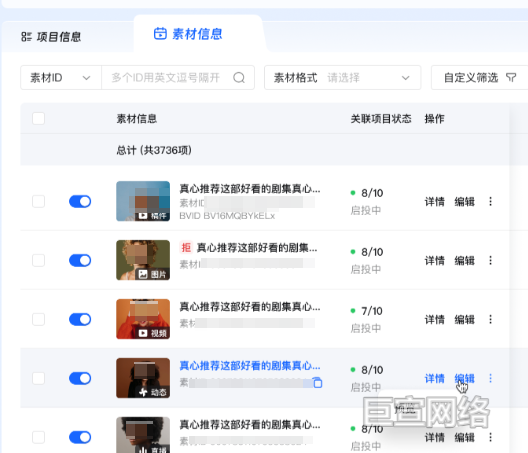This screenshot has width=528, height=453.
Task: Click the red 拒 rejected tag
Action: pyautogui.click(x=186, y=248)
